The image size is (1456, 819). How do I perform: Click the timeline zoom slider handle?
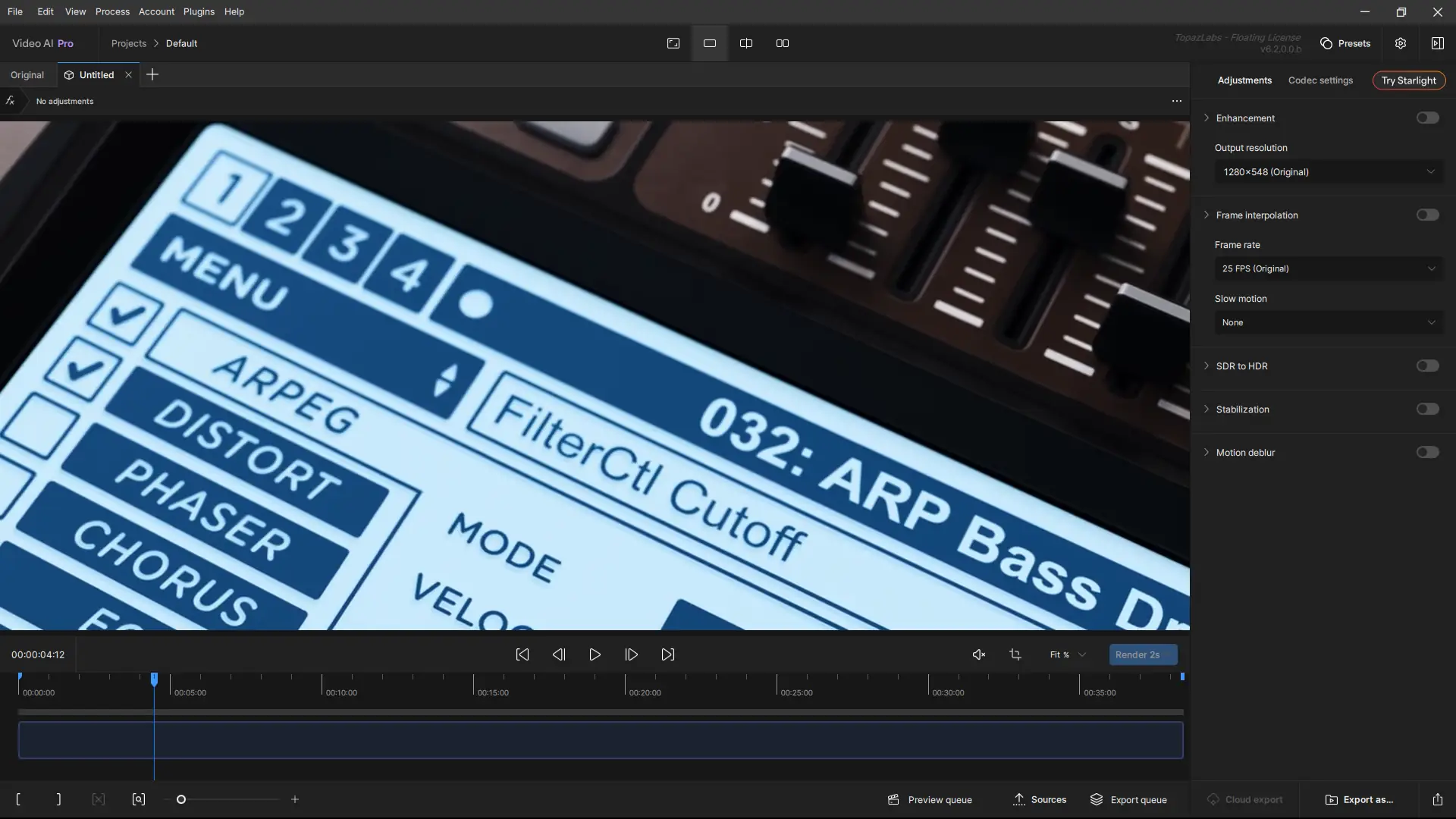point(181,799)
